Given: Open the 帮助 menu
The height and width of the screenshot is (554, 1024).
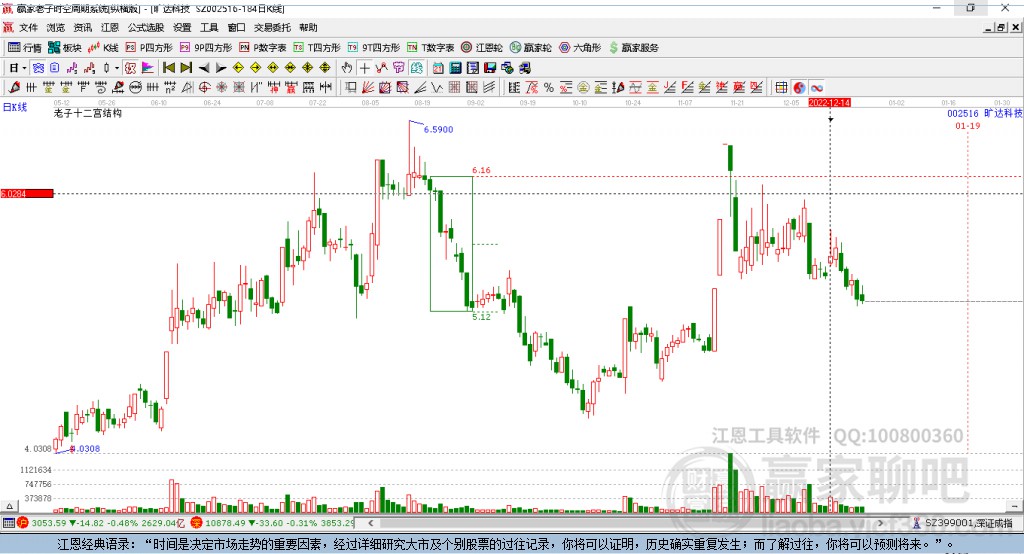Looking at the screenshot, I should (x=308, y=27).
